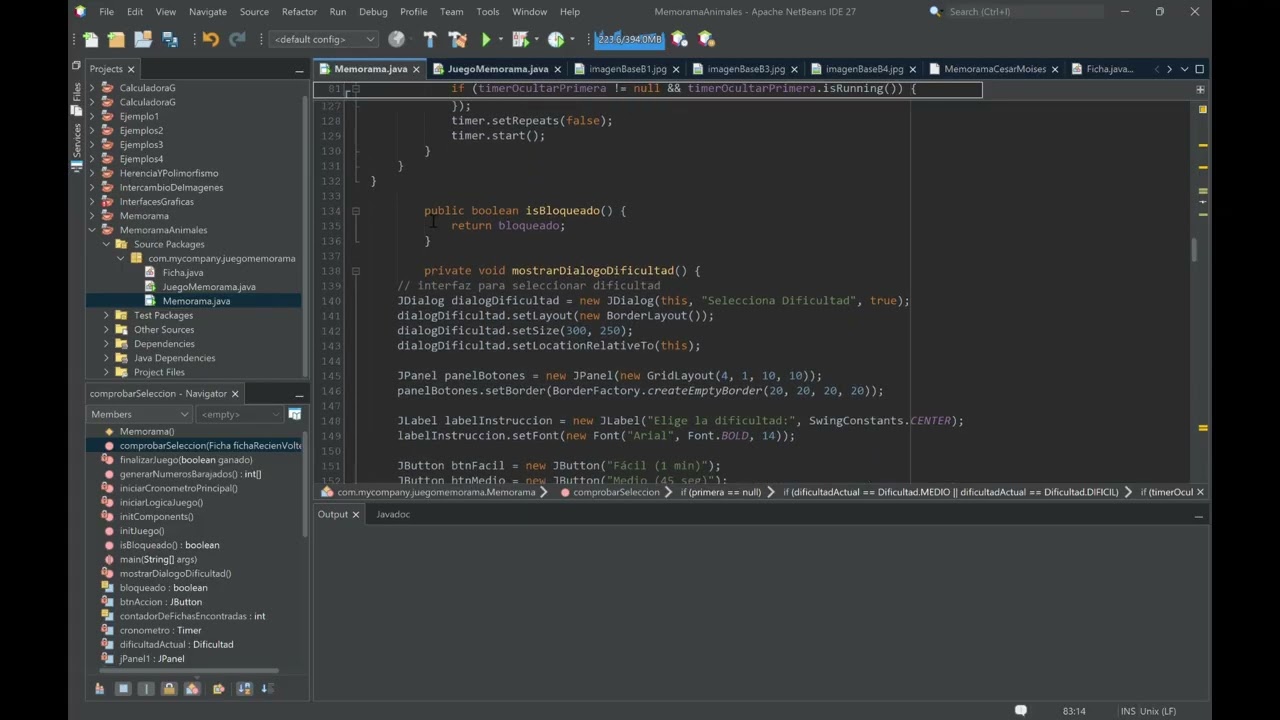The width and height of the screenshot is (1280, 720).
Task: Toggle Show Inherited Members in navigator
Action: [99, 688]
